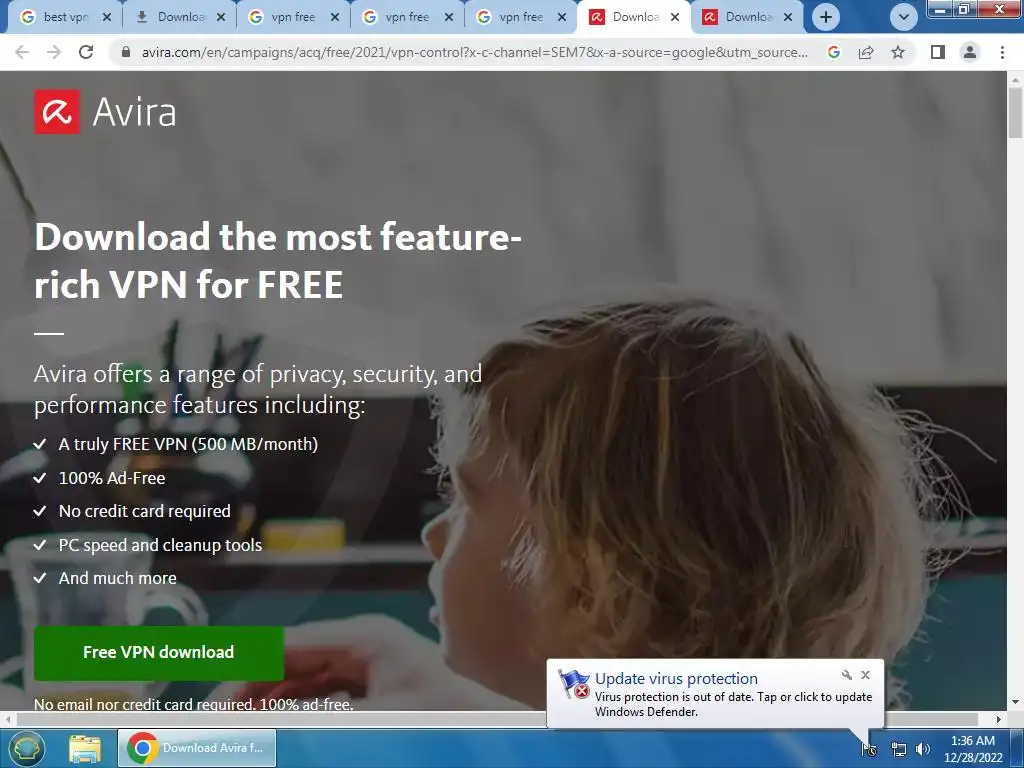Click 'A truly FREE VPN (500 MB/month)' text
Image resolution: width=1024 pixels, height=768 pixels.
pyautogui.click(x=188, y=444)
